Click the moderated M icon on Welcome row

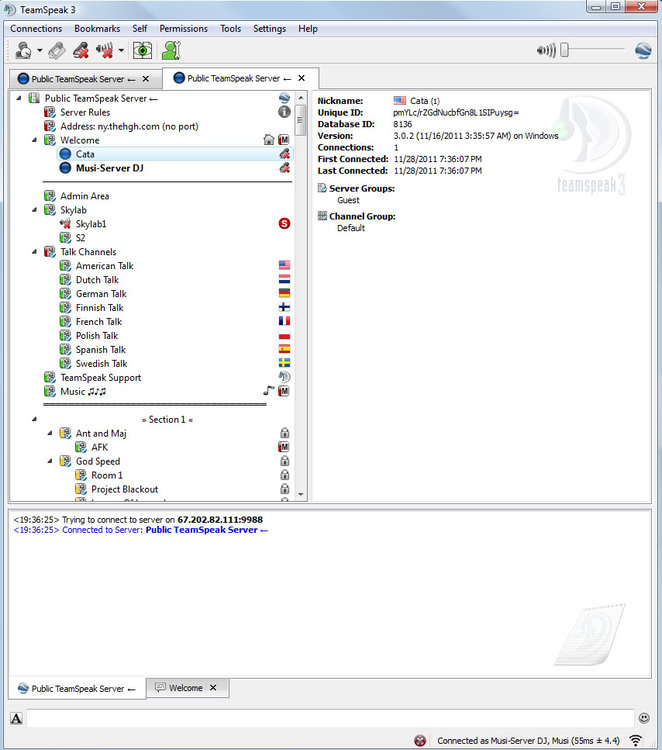coord(284,140)
